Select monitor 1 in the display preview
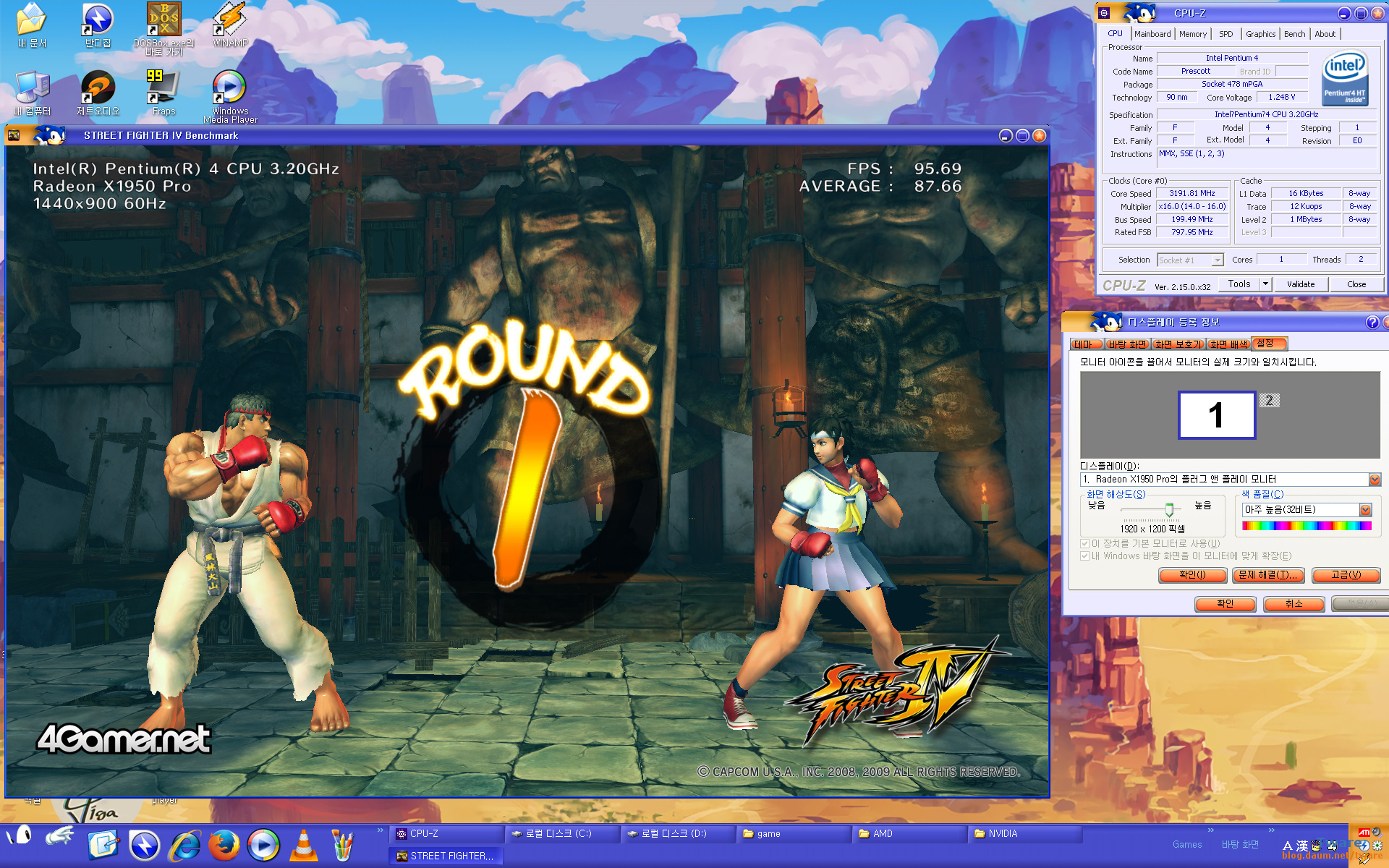Viewport: 1389px width, 868px height. point(1217,415)
